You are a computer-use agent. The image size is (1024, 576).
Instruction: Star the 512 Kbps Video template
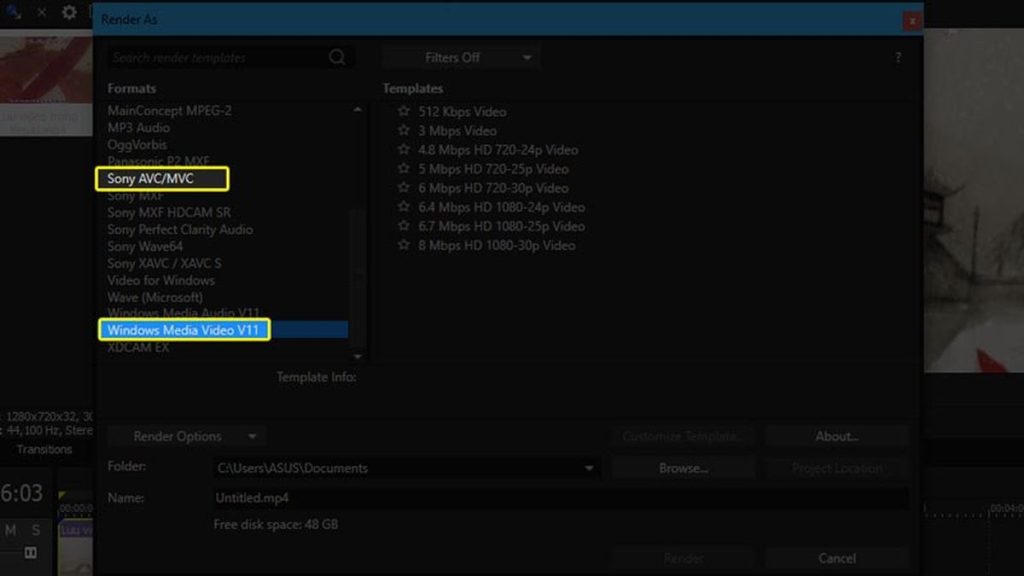404,112
